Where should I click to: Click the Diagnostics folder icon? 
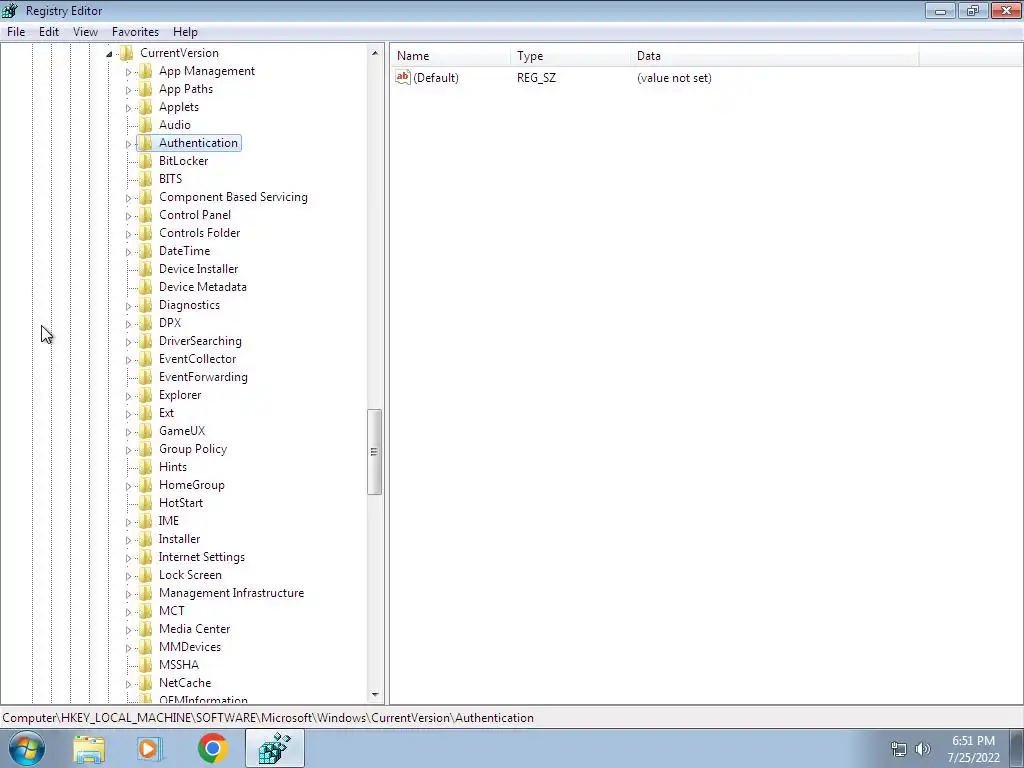[146, 305]
